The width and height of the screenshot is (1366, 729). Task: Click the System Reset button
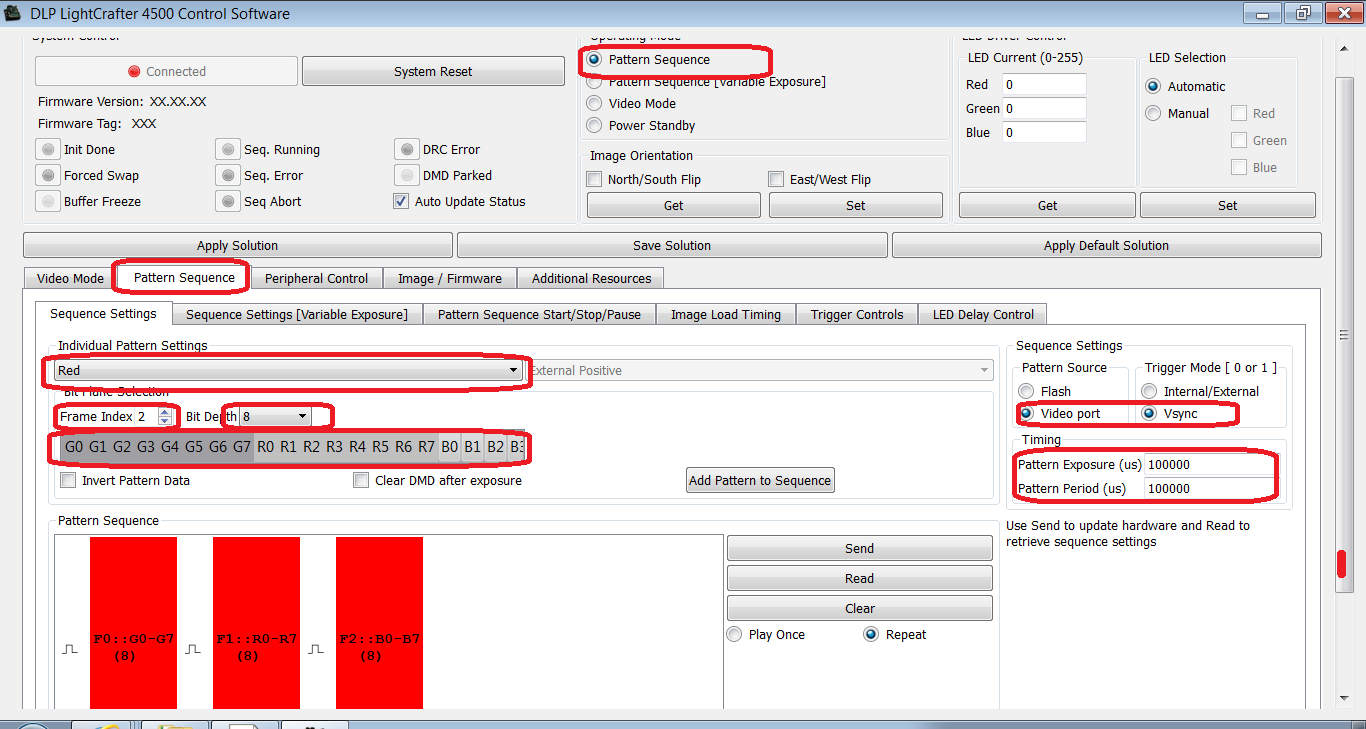click(x=433, y=72)
